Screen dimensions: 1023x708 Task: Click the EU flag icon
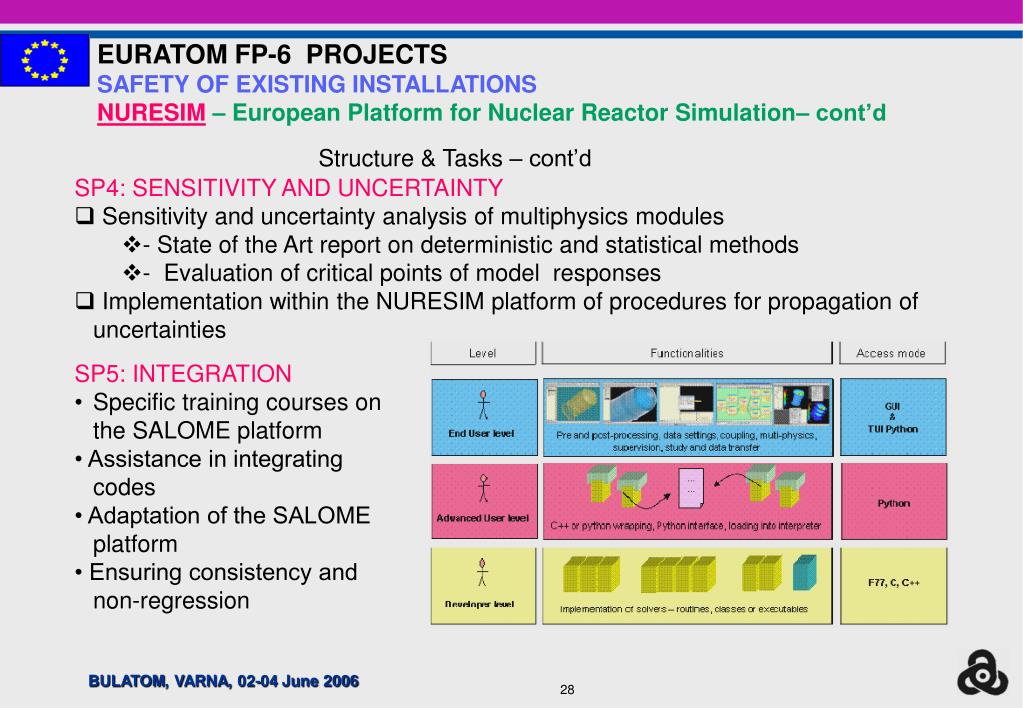[44, 60]
